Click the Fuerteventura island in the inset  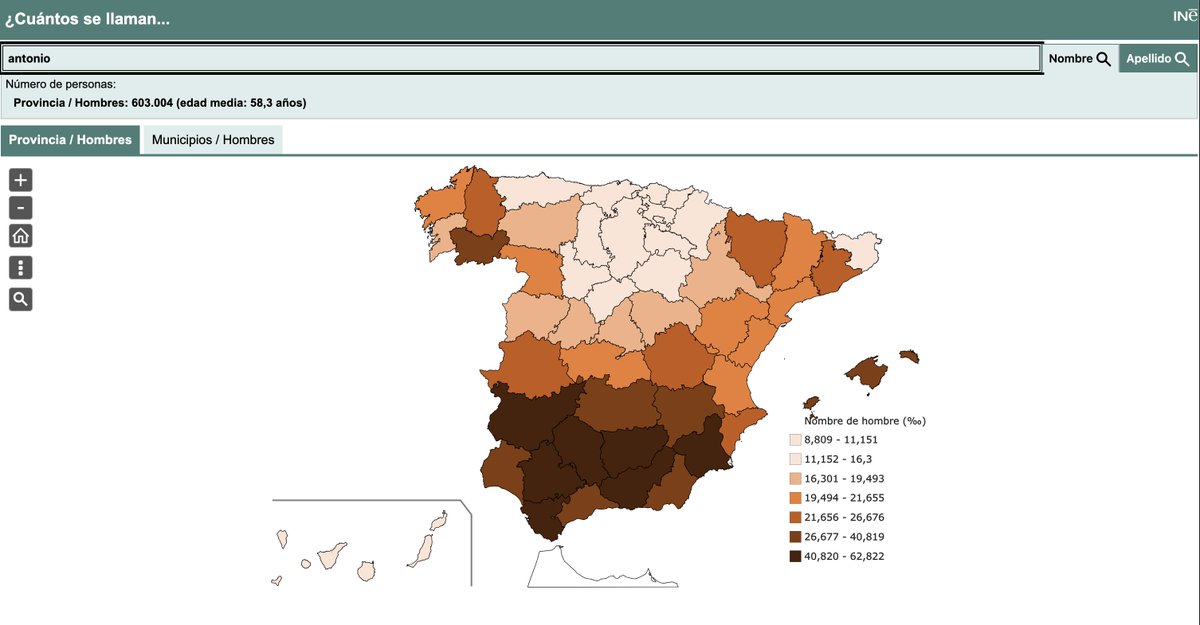[x=424, y=549]
